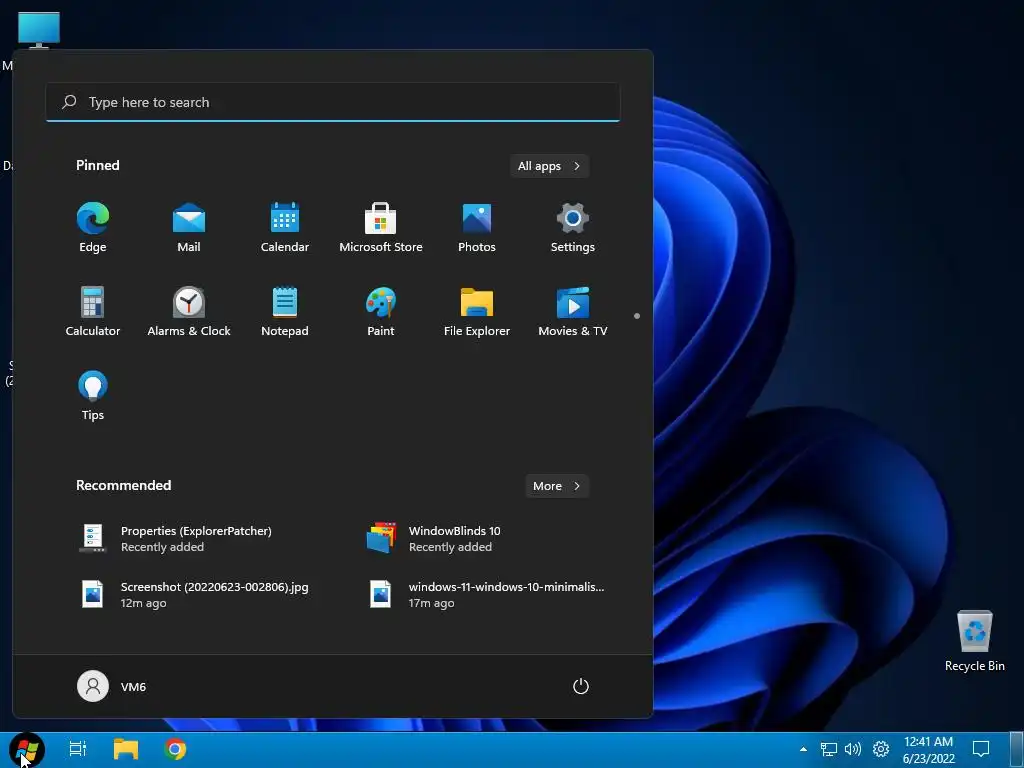Click the Start button orb

coord(27,749)
